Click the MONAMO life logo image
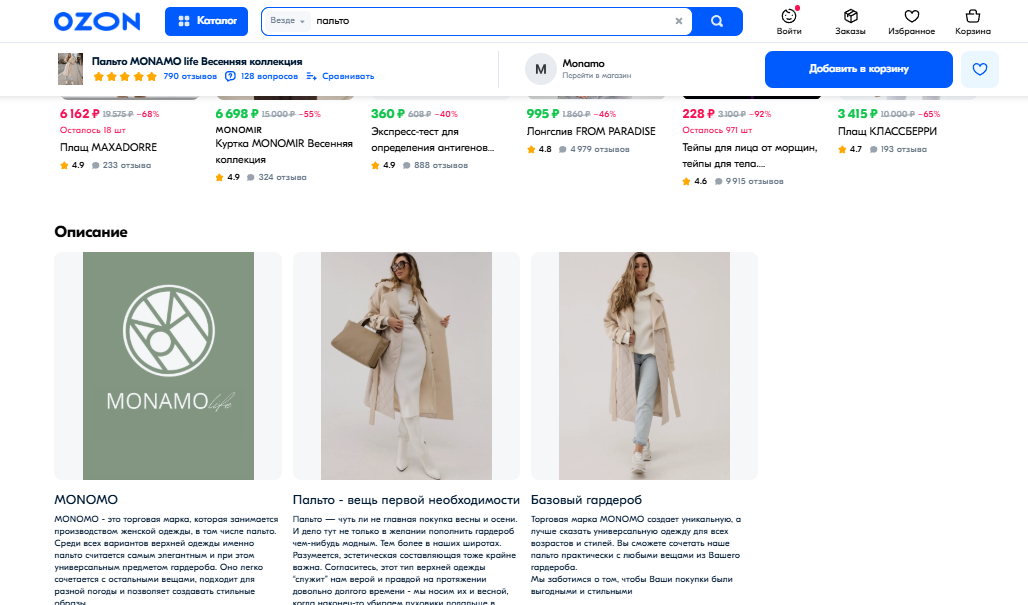Viewport: 1028px width, 605px height. tap(168, 366)
